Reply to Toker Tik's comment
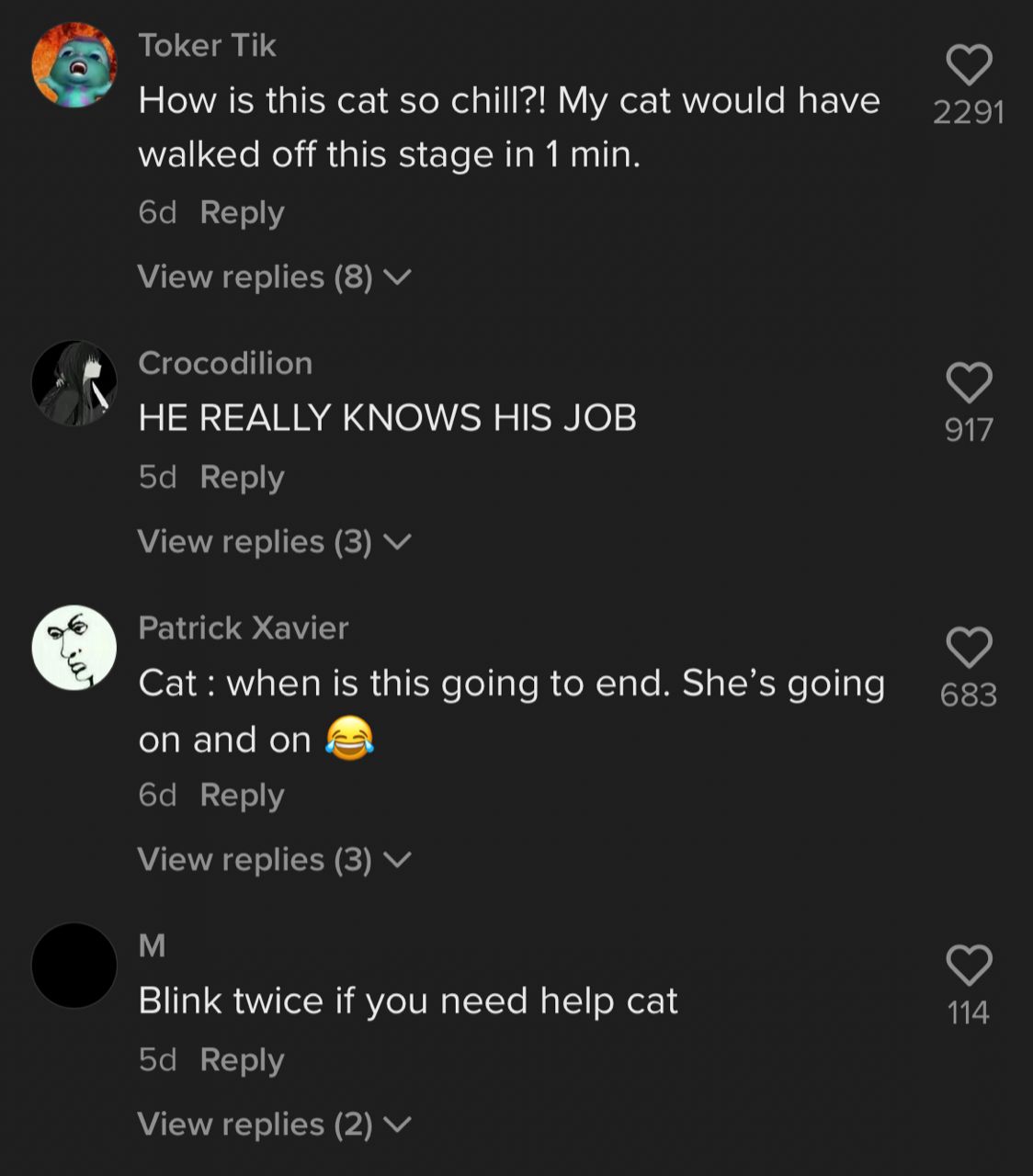This screenshot has height=1176, width=1033. [242, 213]
